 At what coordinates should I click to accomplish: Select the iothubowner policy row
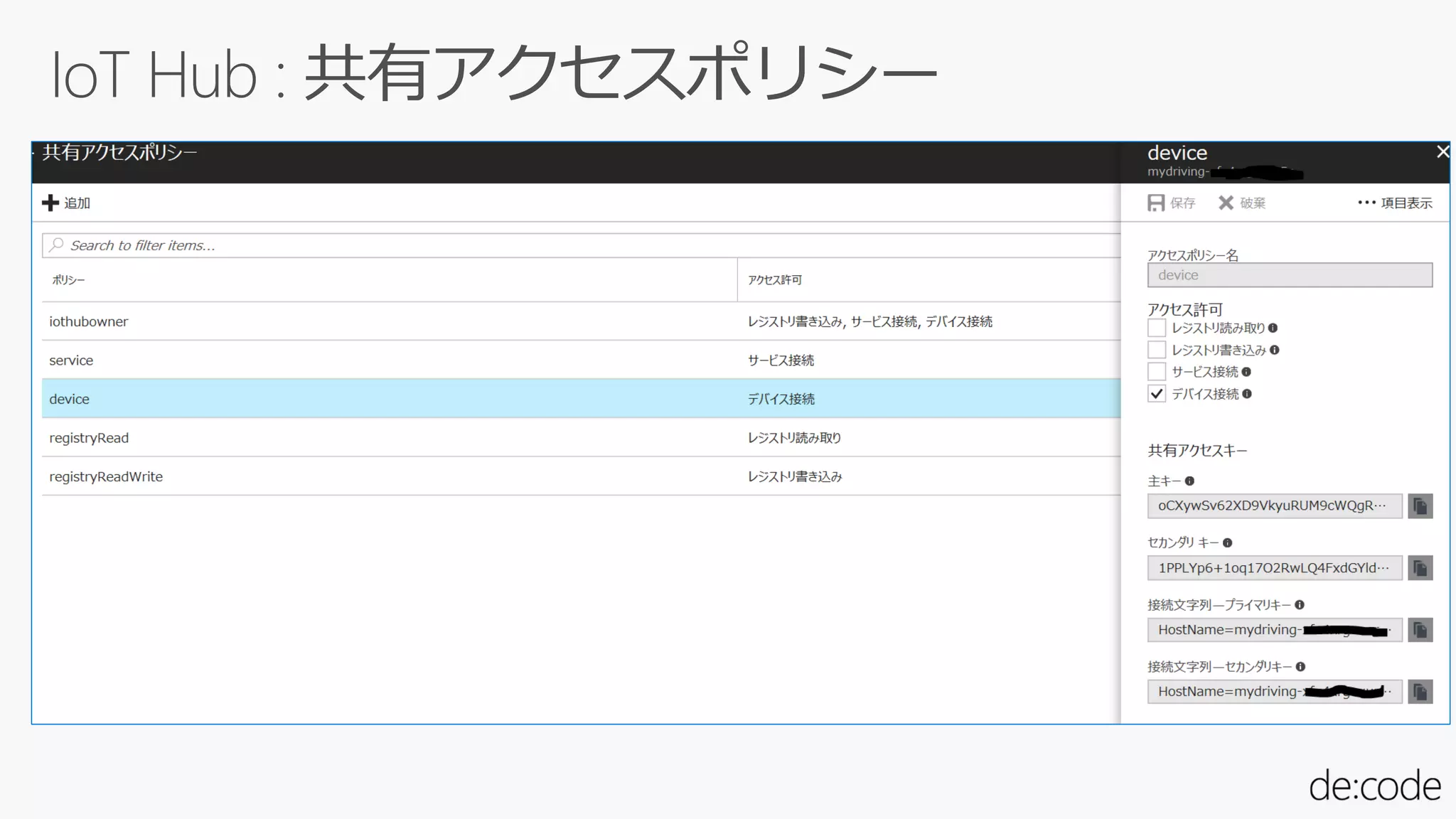[89, 321]
